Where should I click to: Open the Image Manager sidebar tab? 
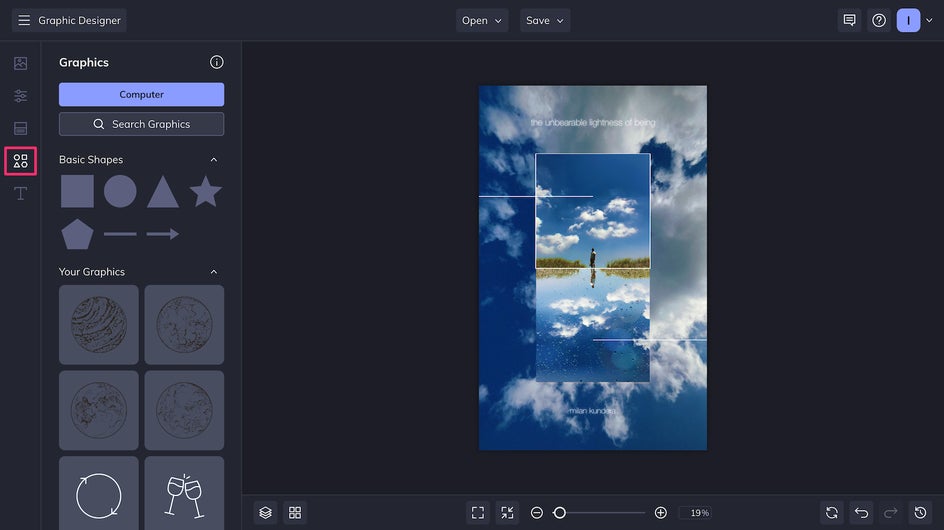20,63
